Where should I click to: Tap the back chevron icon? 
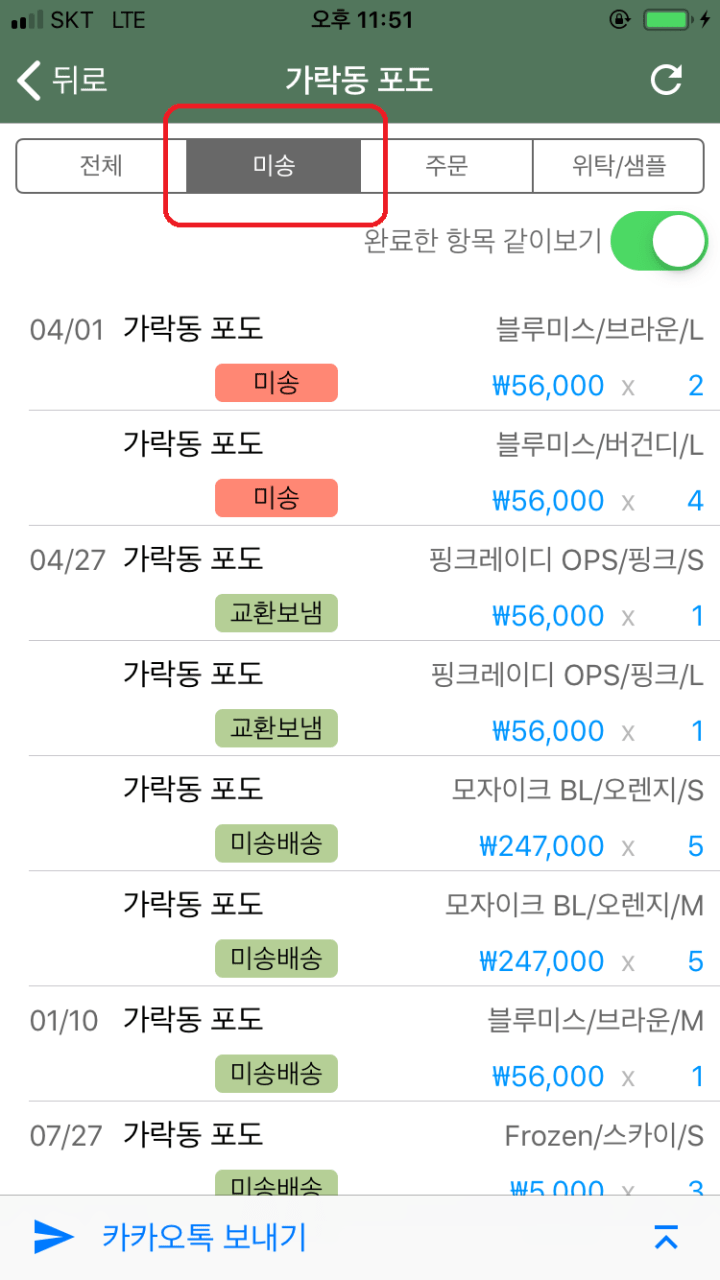coord(30,80)
